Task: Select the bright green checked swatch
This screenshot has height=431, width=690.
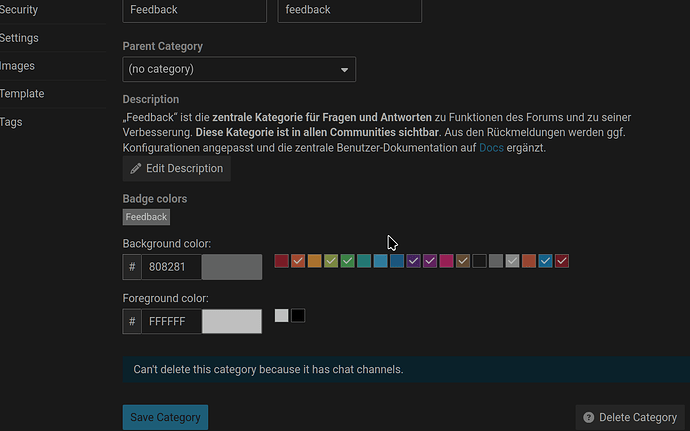Action: [x=348, y=261]
